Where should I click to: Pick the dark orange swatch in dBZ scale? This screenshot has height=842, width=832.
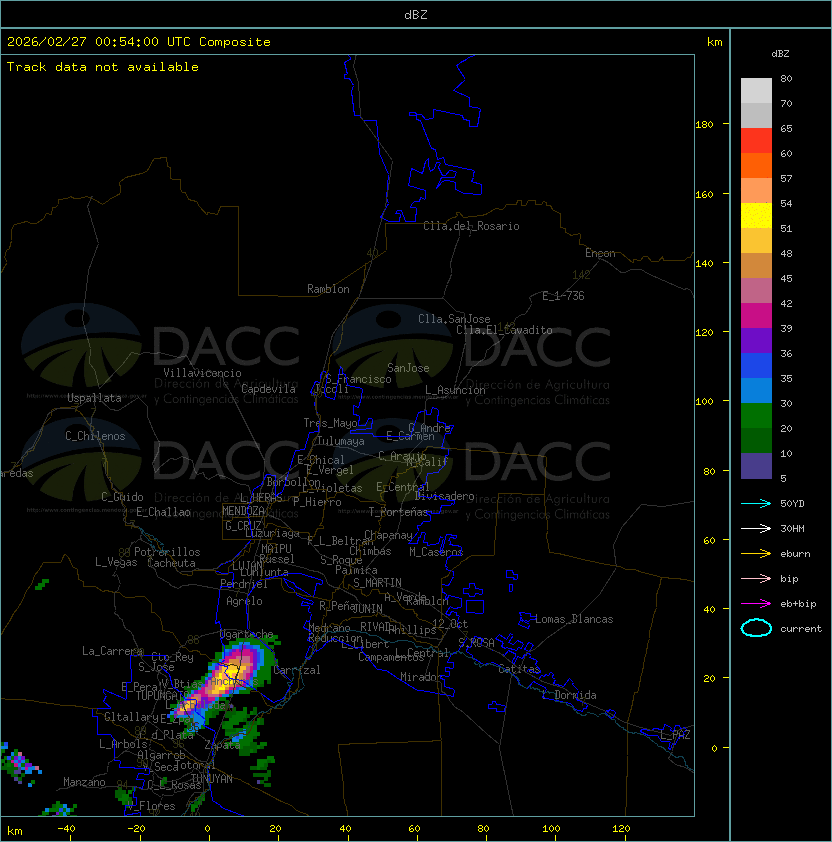pyautogui.click(x=756, y=166)
